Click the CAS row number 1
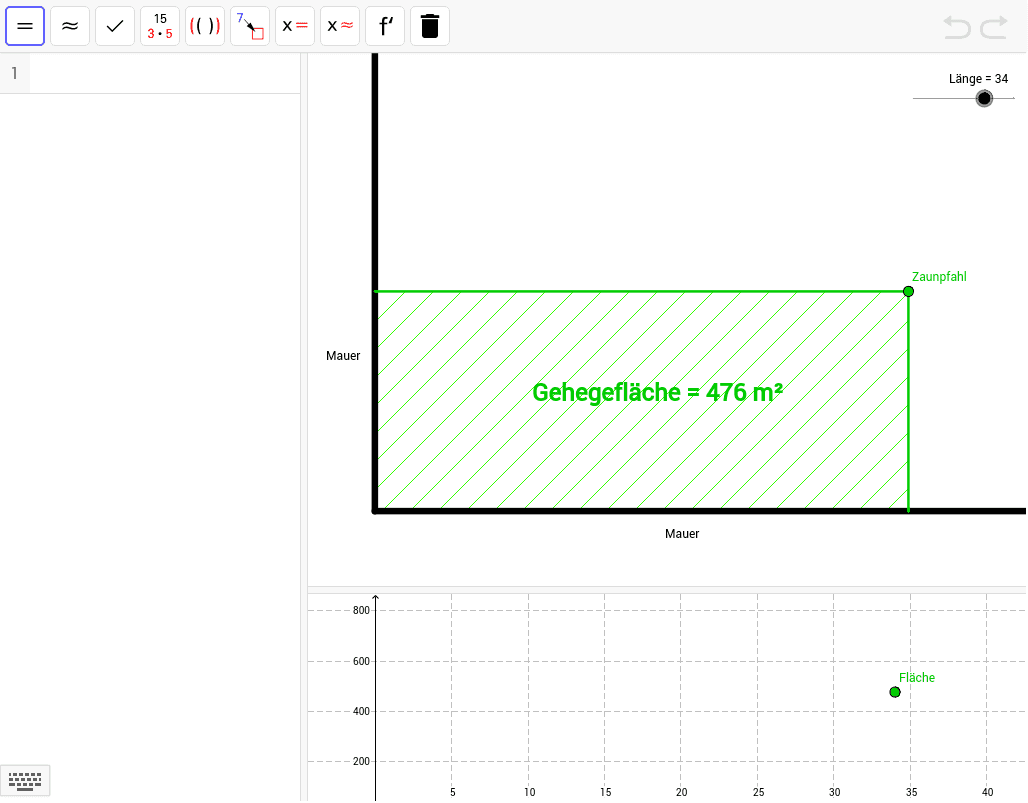 (x=14, y=73)
